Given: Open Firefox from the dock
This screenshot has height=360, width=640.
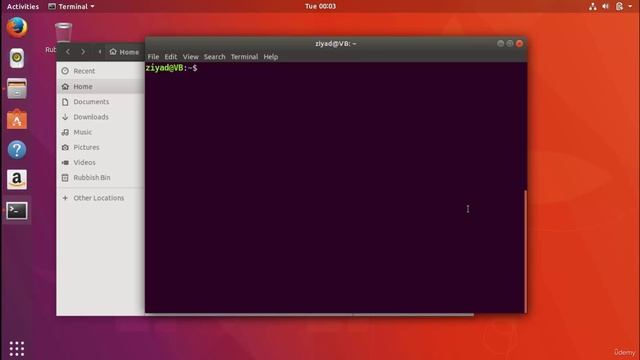Looking at the screenshot, I should coord(17,28).
